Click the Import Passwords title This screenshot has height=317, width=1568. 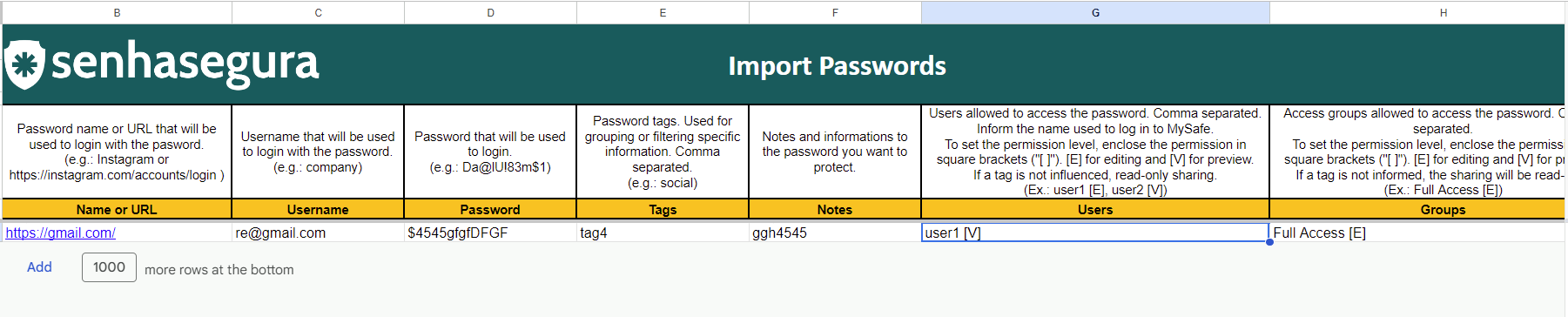point(837,65)
